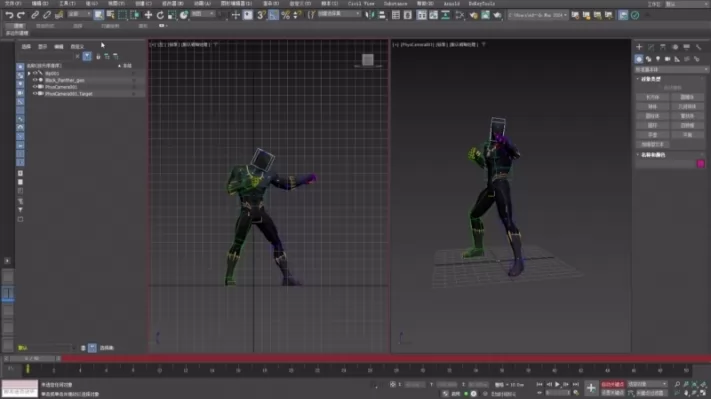Viewport: 711px width, 399px height.
Task: Click the Align tool icon
Action: pos(382,15)
